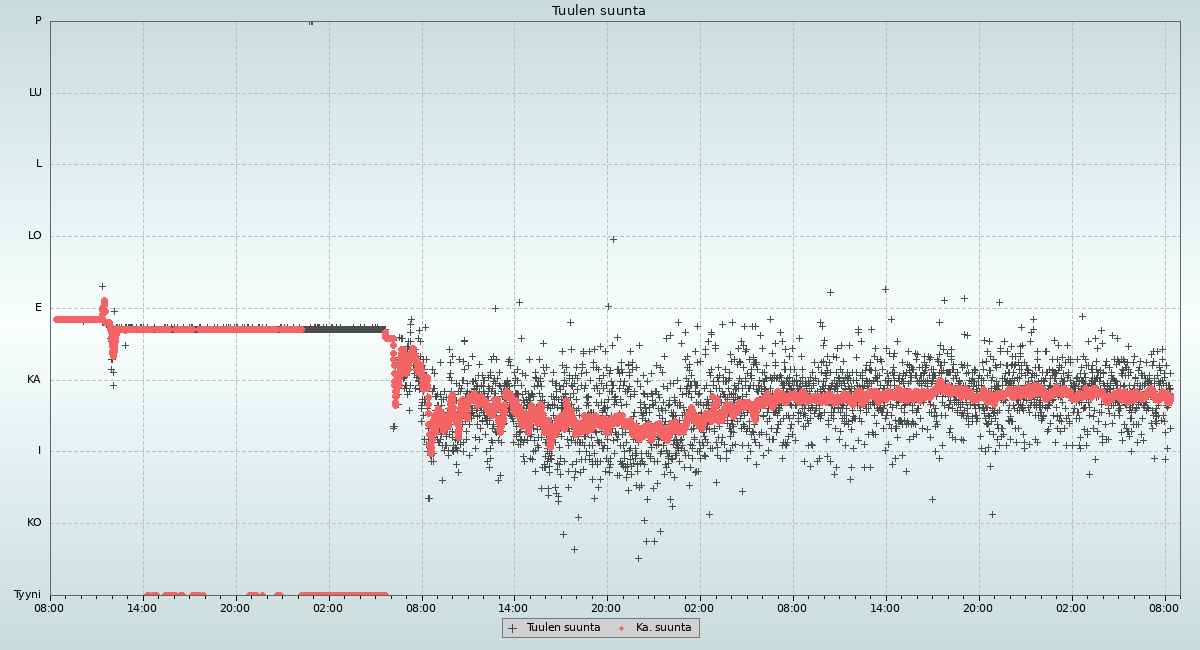Click the leftmost 14:00 time axis label

point(143,608)
